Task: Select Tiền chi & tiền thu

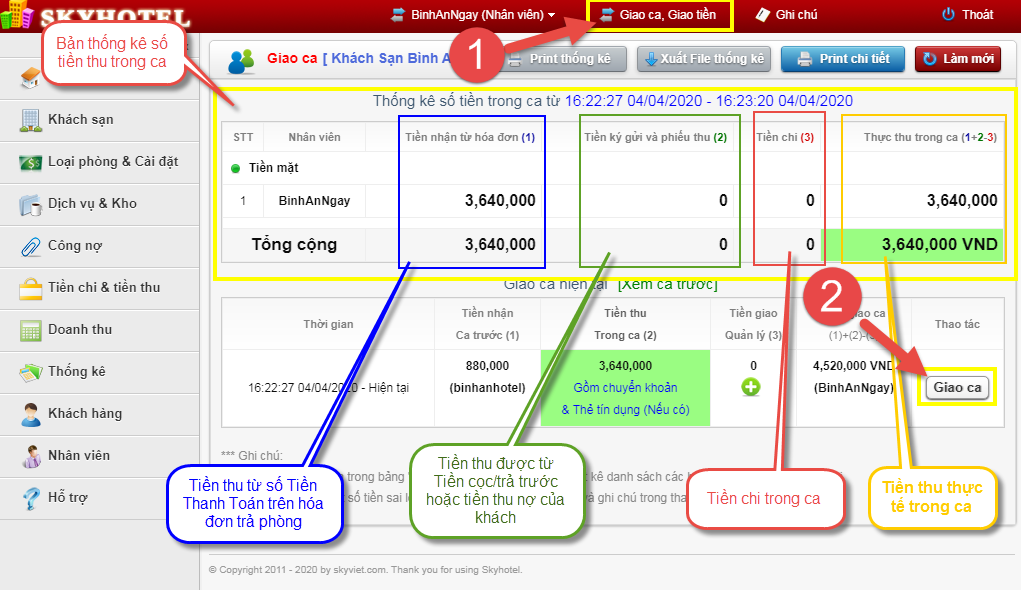Action: 103,288
